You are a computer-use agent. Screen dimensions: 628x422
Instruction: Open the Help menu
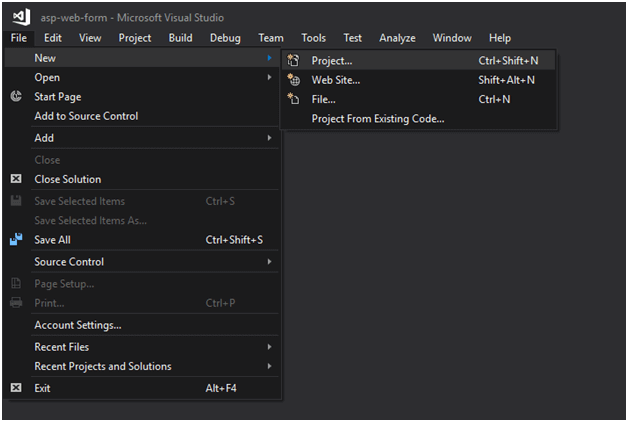(500, 38)
